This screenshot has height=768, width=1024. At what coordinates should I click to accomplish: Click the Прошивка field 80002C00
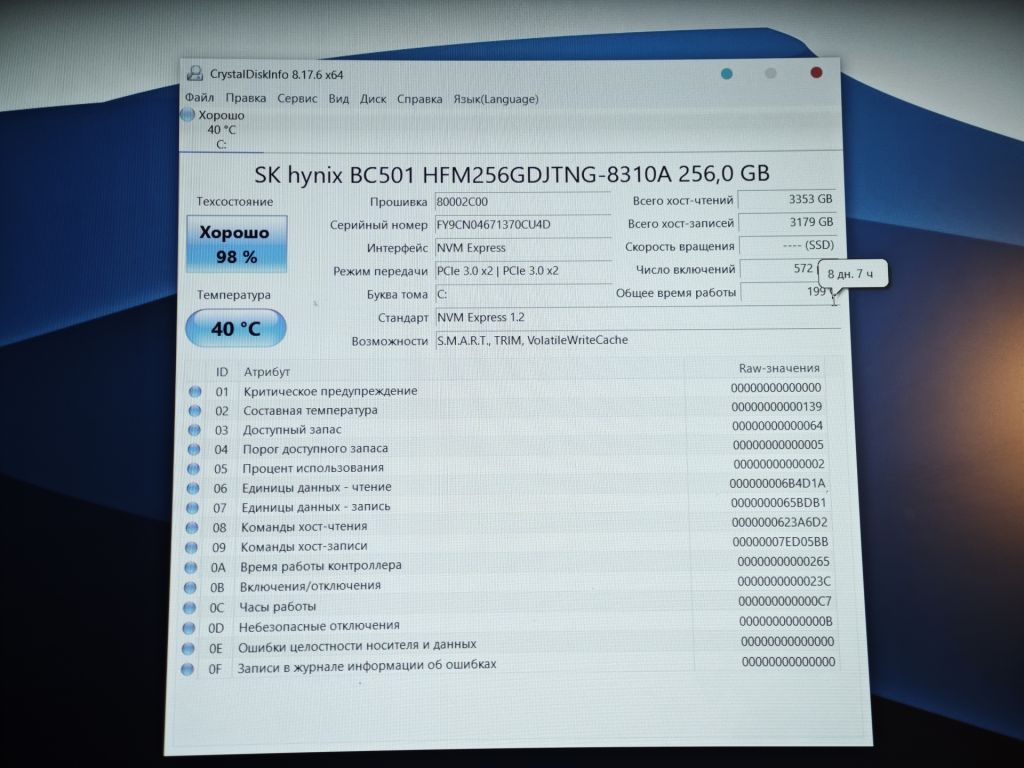click(522, 202)
